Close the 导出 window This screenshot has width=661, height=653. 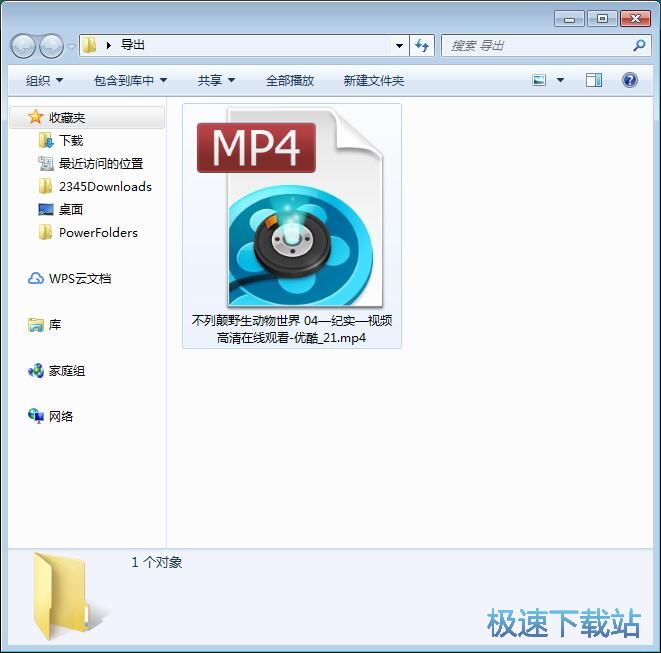pyautogui.click(x=635, y=19)
